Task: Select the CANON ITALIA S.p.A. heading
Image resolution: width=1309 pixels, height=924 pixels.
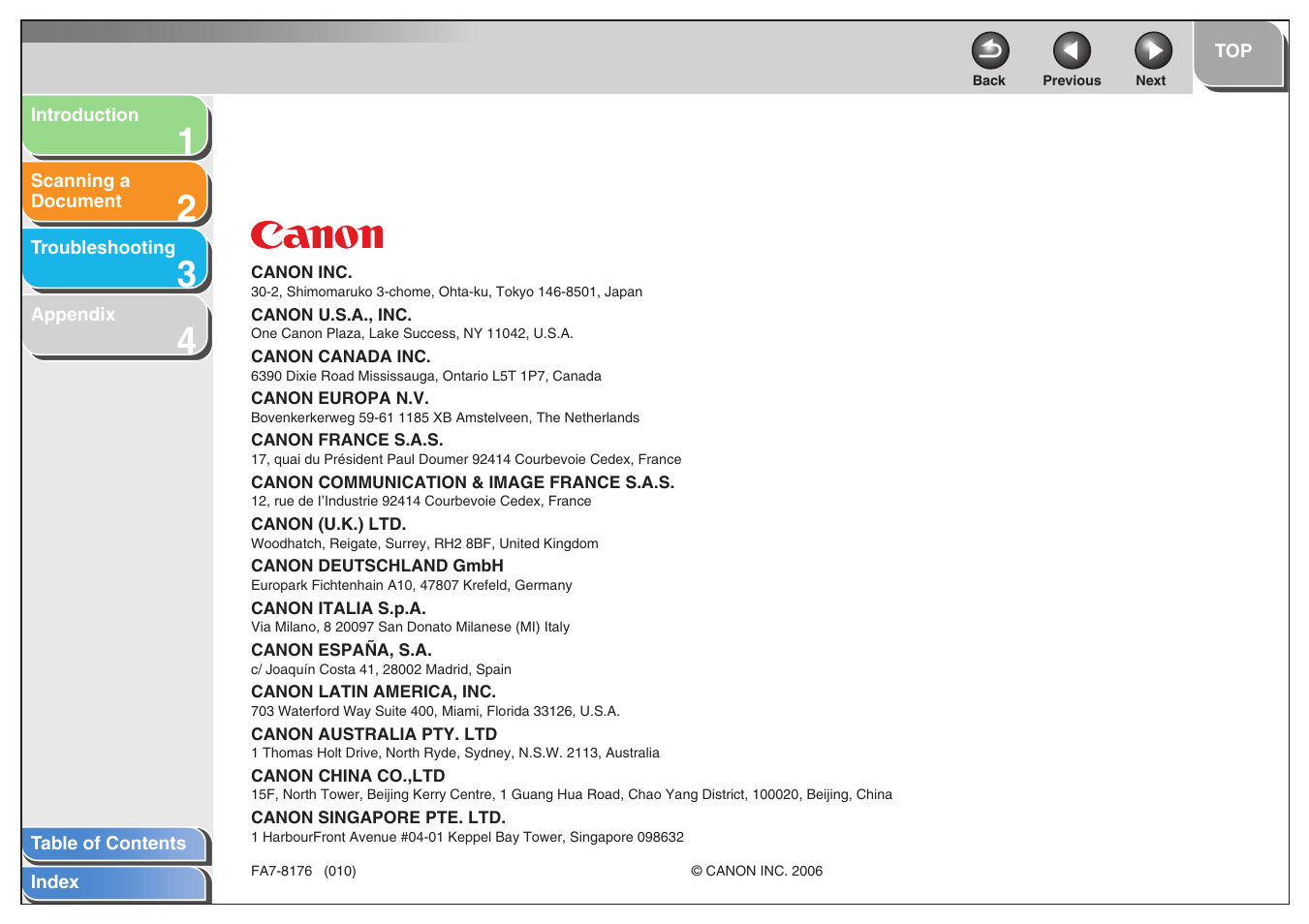Action: tap(338, 608)
